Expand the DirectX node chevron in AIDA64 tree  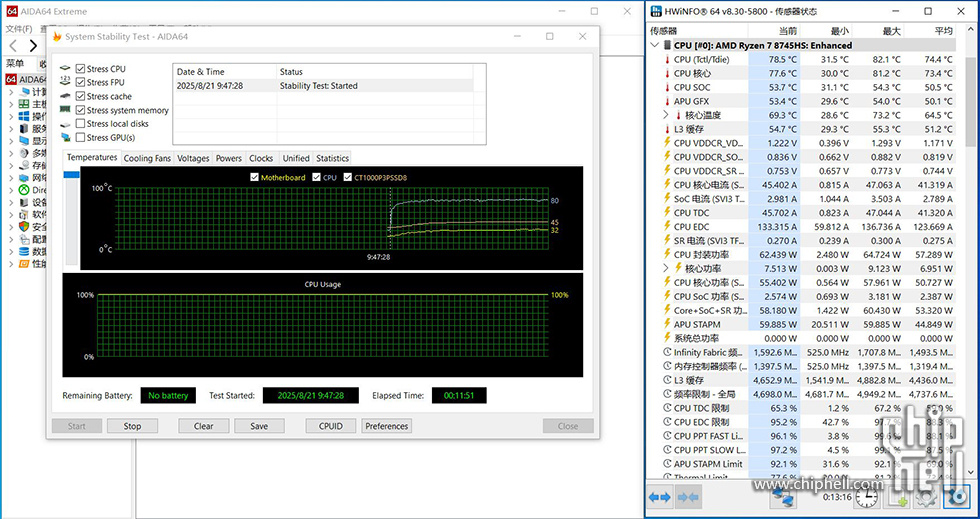pyautogui.click(x=11, y=190)
